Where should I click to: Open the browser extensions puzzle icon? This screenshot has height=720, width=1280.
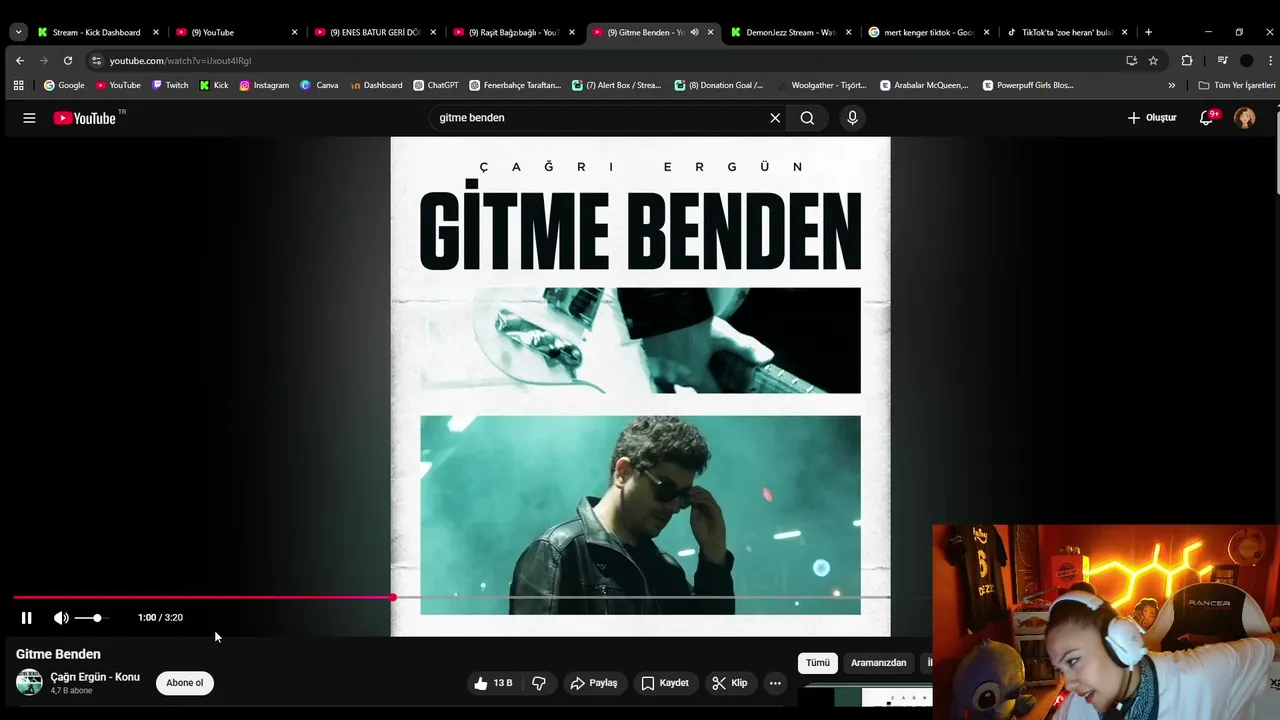click(x=1187, y=60)
